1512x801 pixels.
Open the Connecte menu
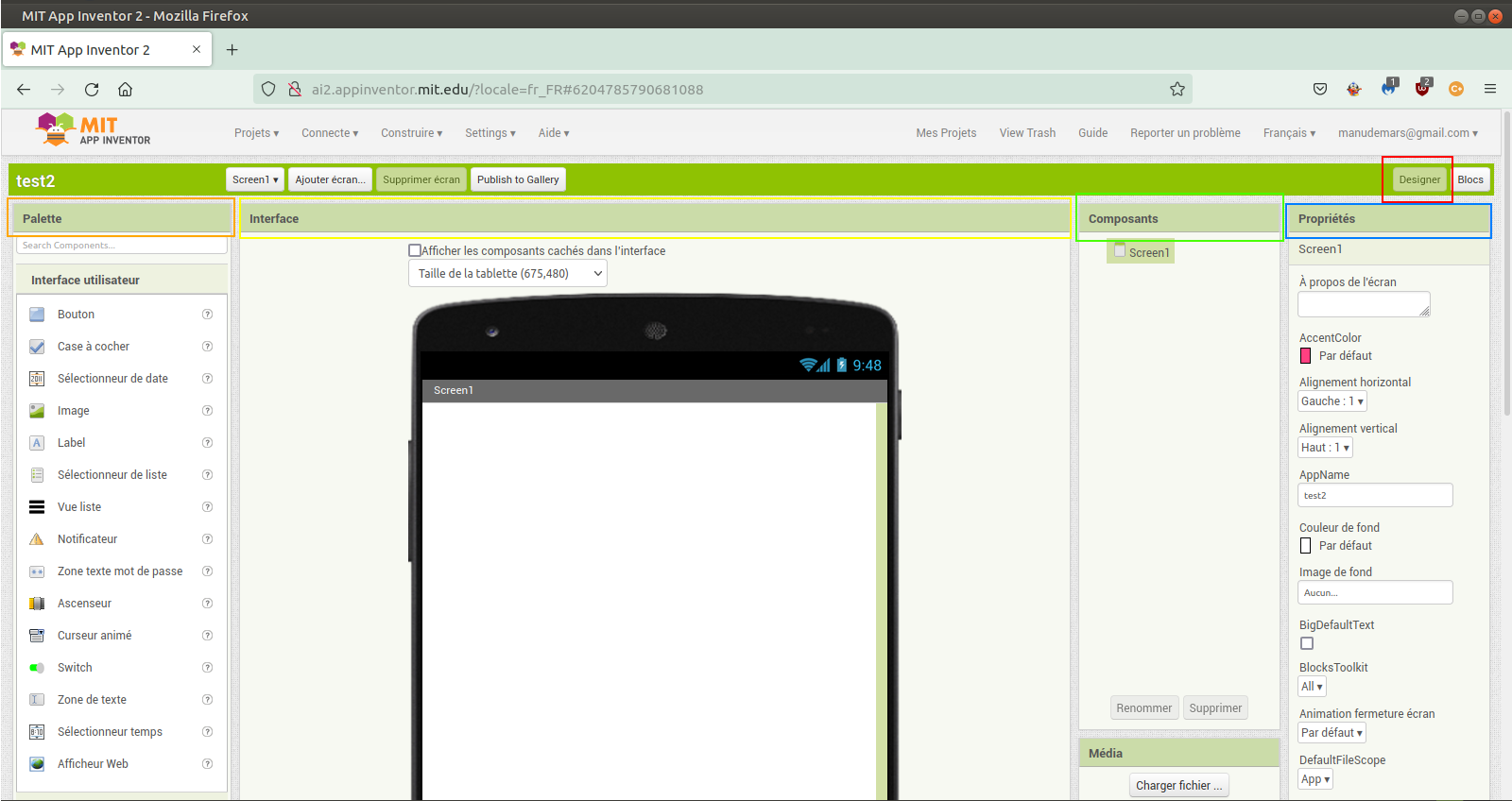(x=330, y=133)
